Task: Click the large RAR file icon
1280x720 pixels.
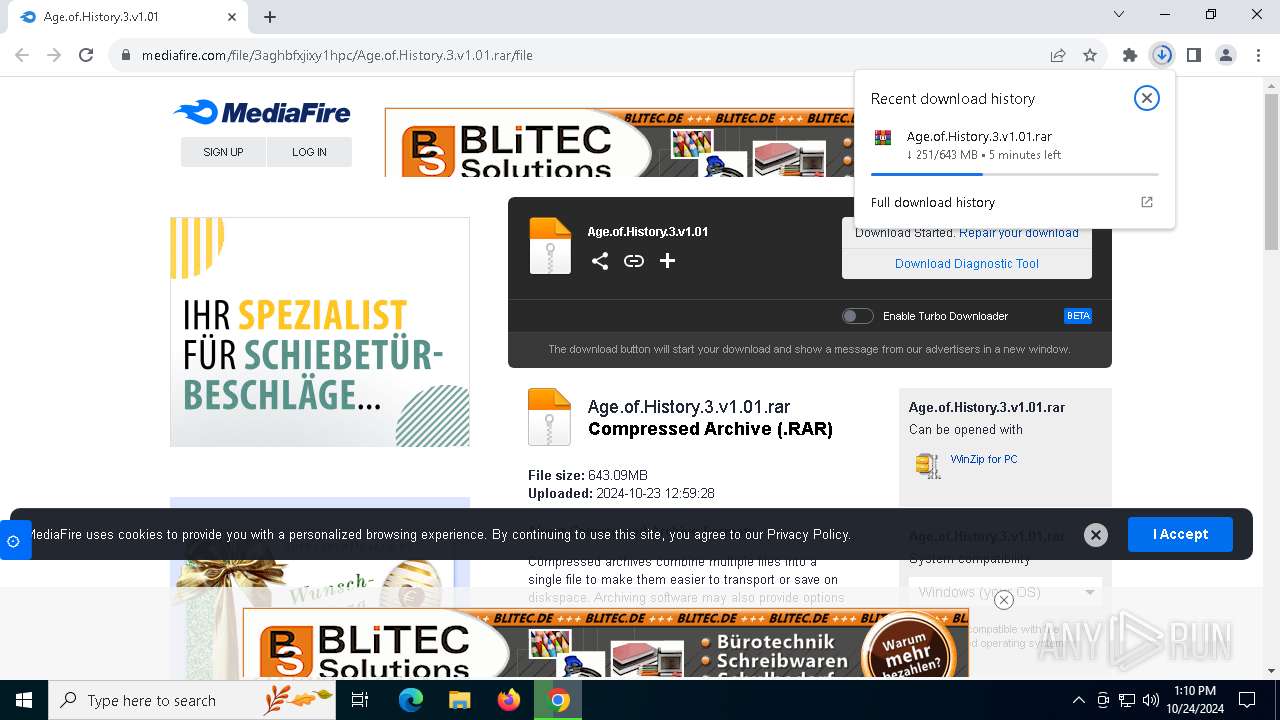Action: click(549, 417)
